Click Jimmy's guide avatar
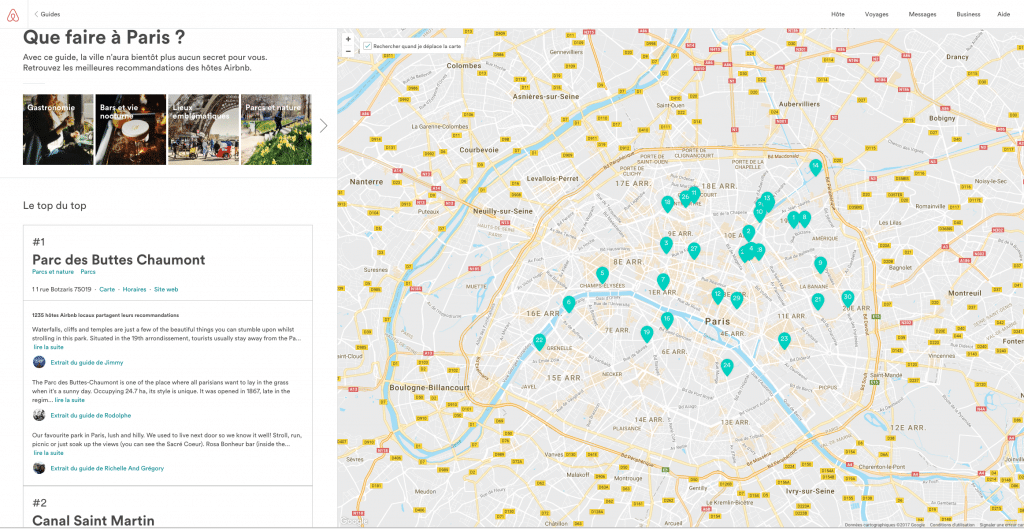This screenshot has height=529, width=1024. [39, 362]
